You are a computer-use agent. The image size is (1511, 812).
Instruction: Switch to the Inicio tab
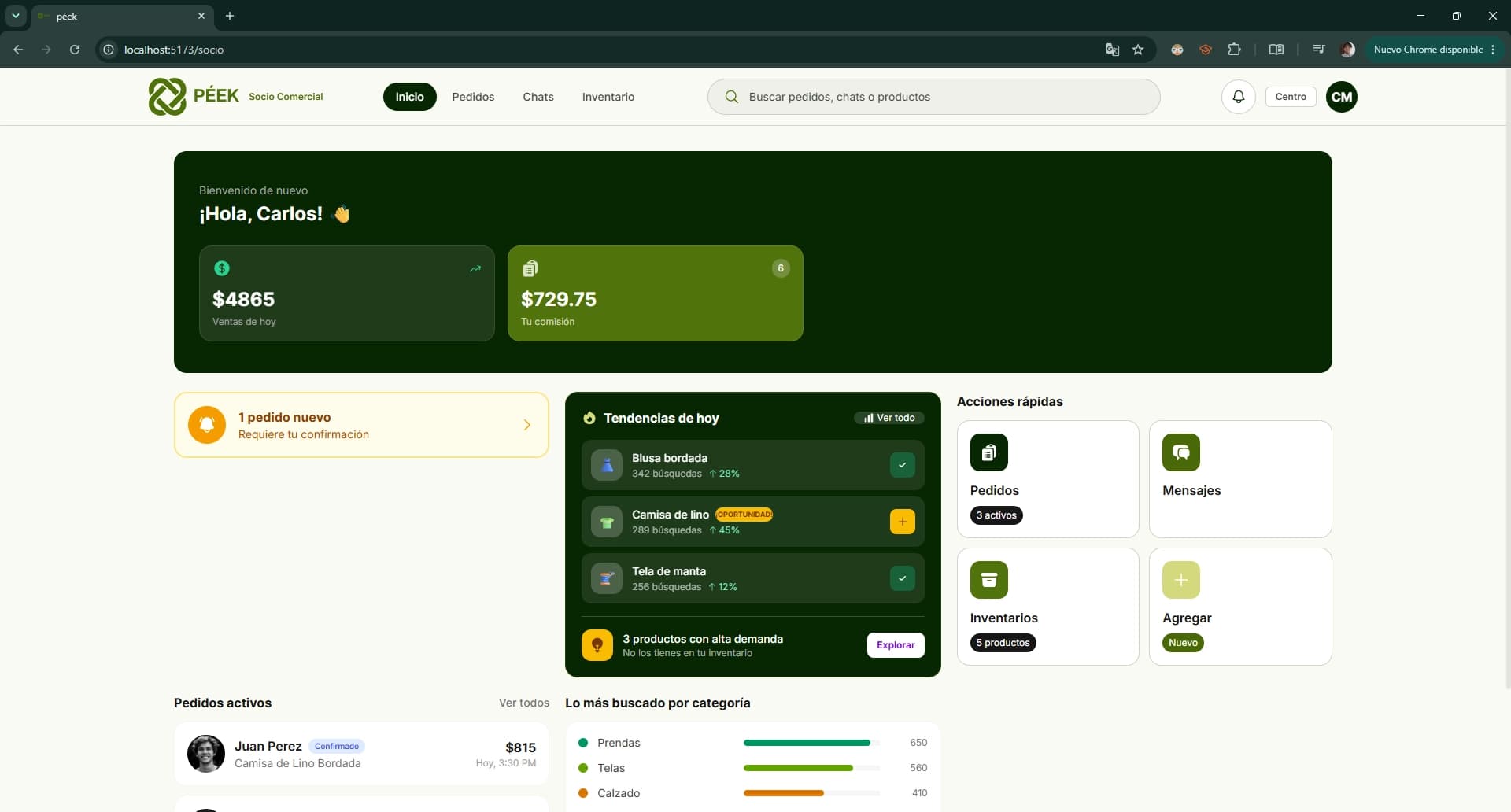(409, 97)
